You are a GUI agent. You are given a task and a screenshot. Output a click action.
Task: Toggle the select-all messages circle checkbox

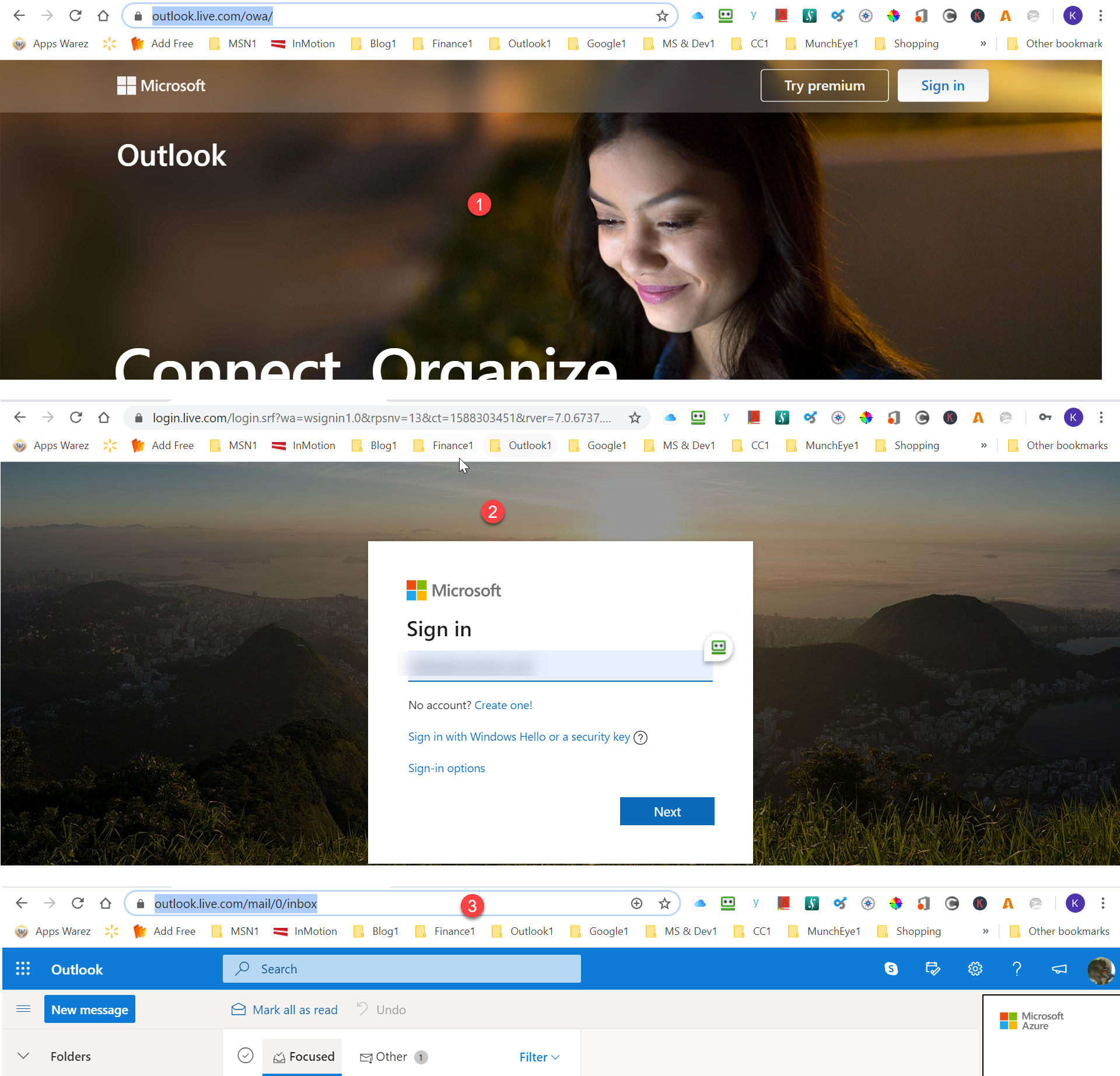246,1056
